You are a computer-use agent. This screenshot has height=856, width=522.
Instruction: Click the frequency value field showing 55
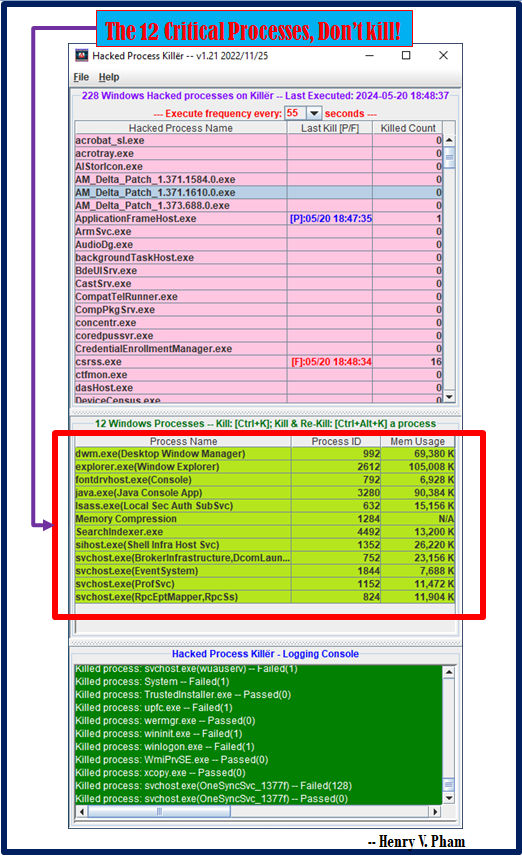(295, 113)
